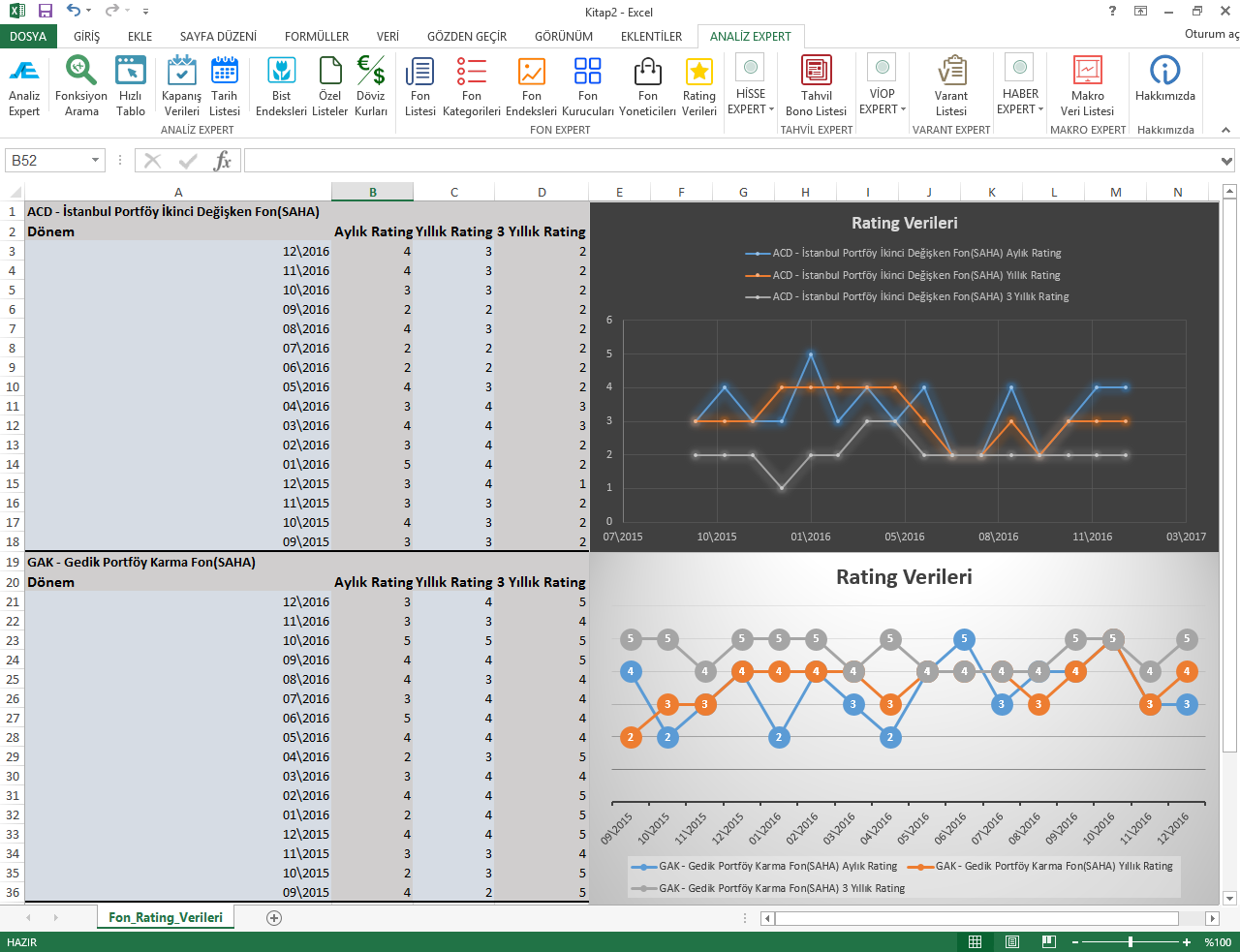
Task: Switch to GİRİŞ ribbon tab
Action: pyautogui.click(x=87, y=37)
